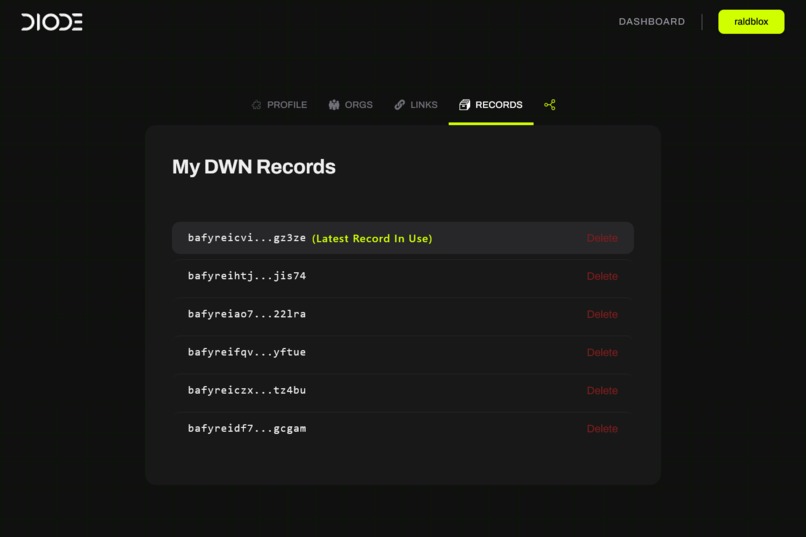Switch to the ORGS tab
The height and width of the screenshot is (537, 806).
point(351,105)
